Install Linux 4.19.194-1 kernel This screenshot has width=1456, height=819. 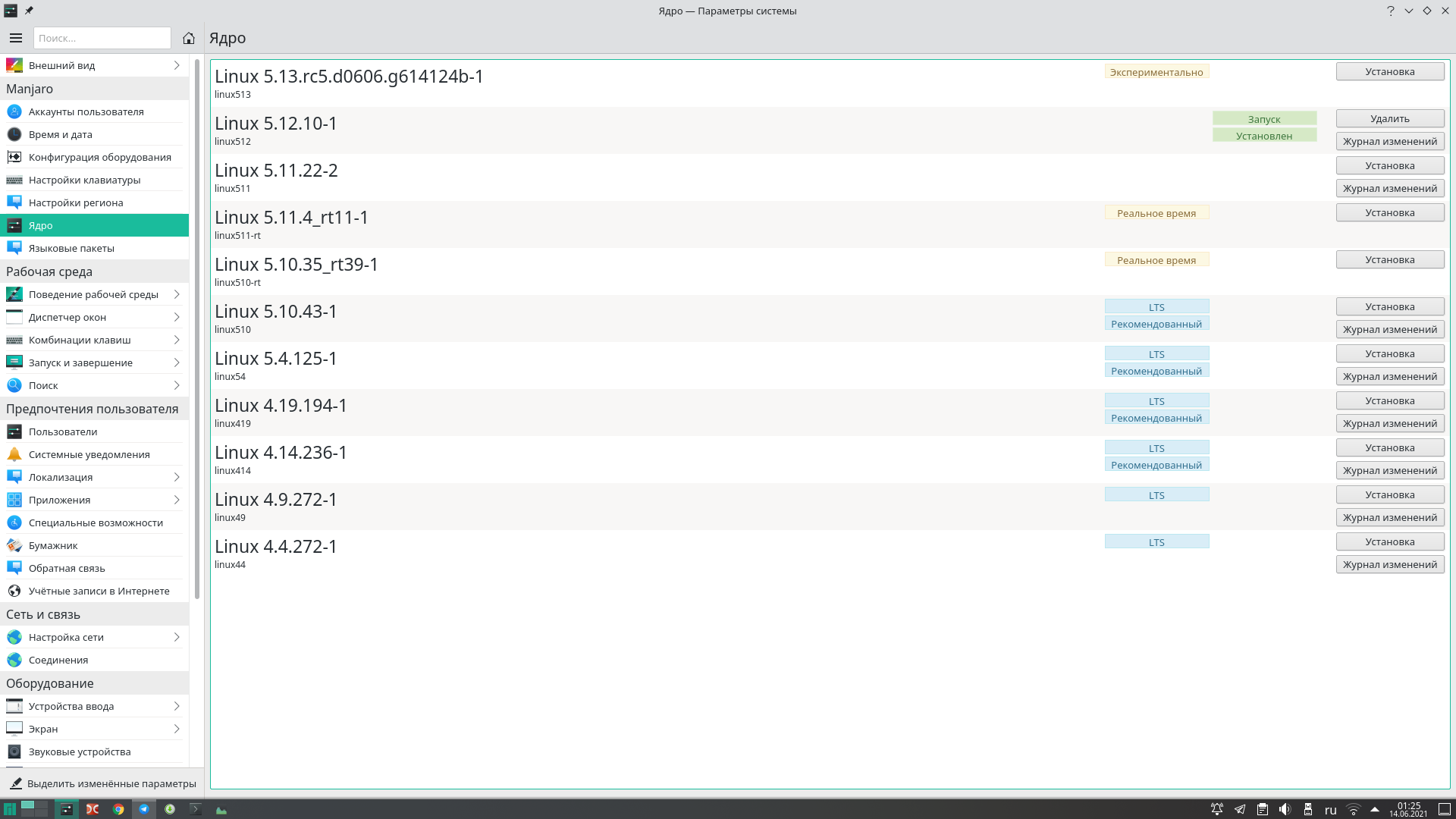[1390, 400]
